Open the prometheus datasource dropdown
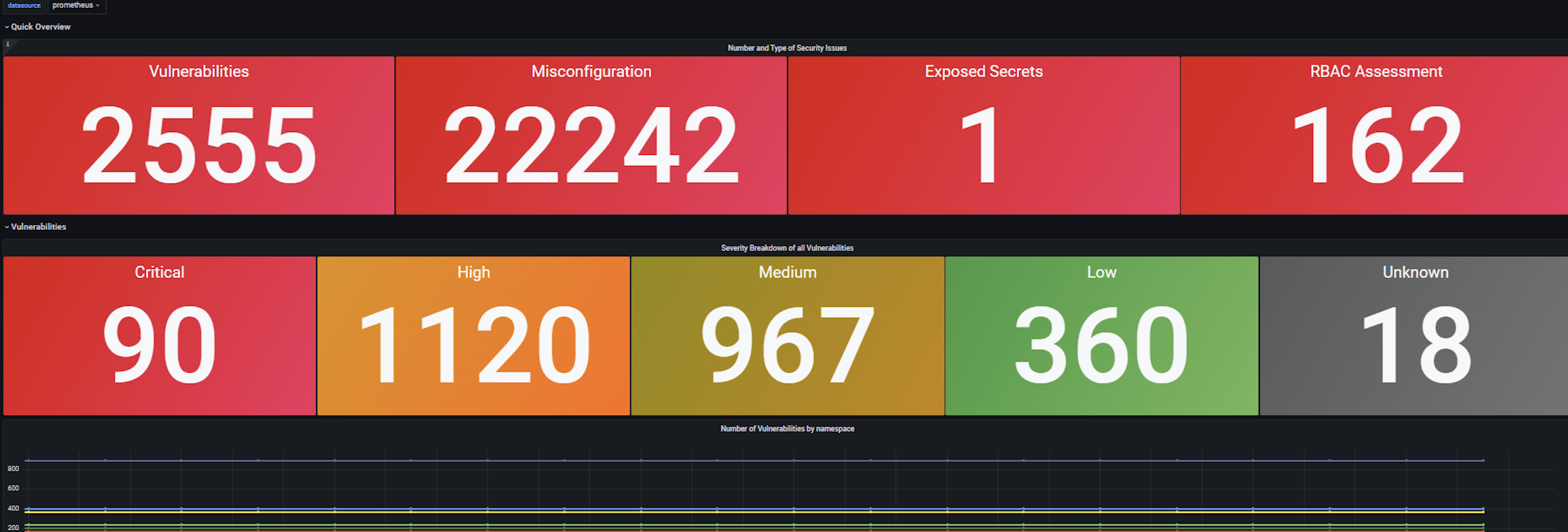Image resolution: width=1568 pixels, height=532 pixels. (x=76, y=5)
